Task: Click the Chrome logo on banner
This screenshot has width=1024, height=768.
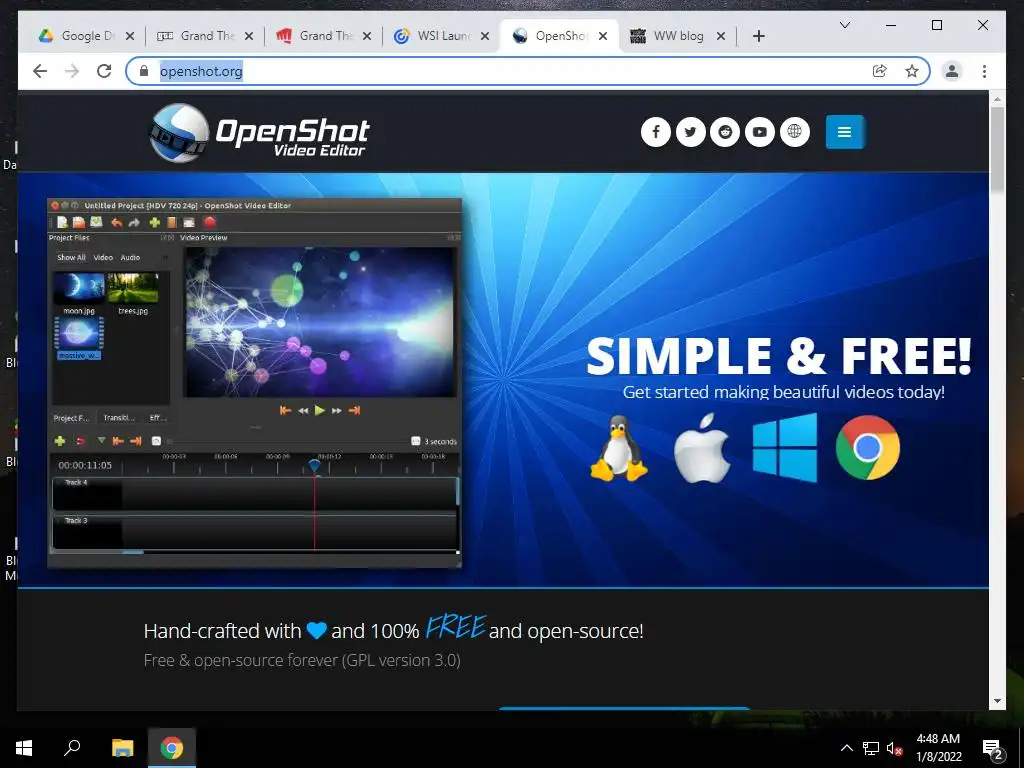Action: click(867, 448)
